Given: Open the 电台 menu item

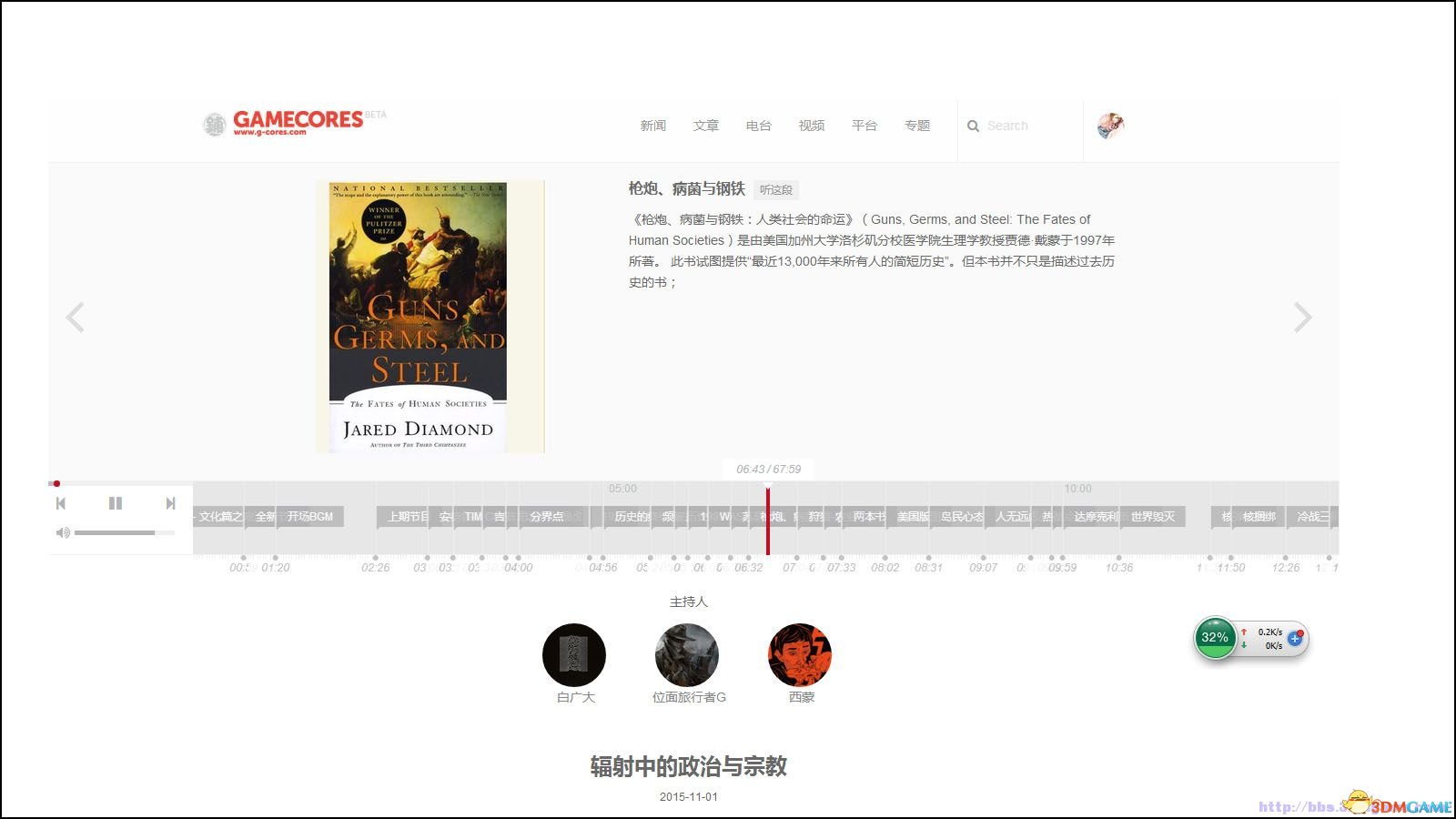Looking at the screenshot, I should pyautogui.click(x=759, y=126).
